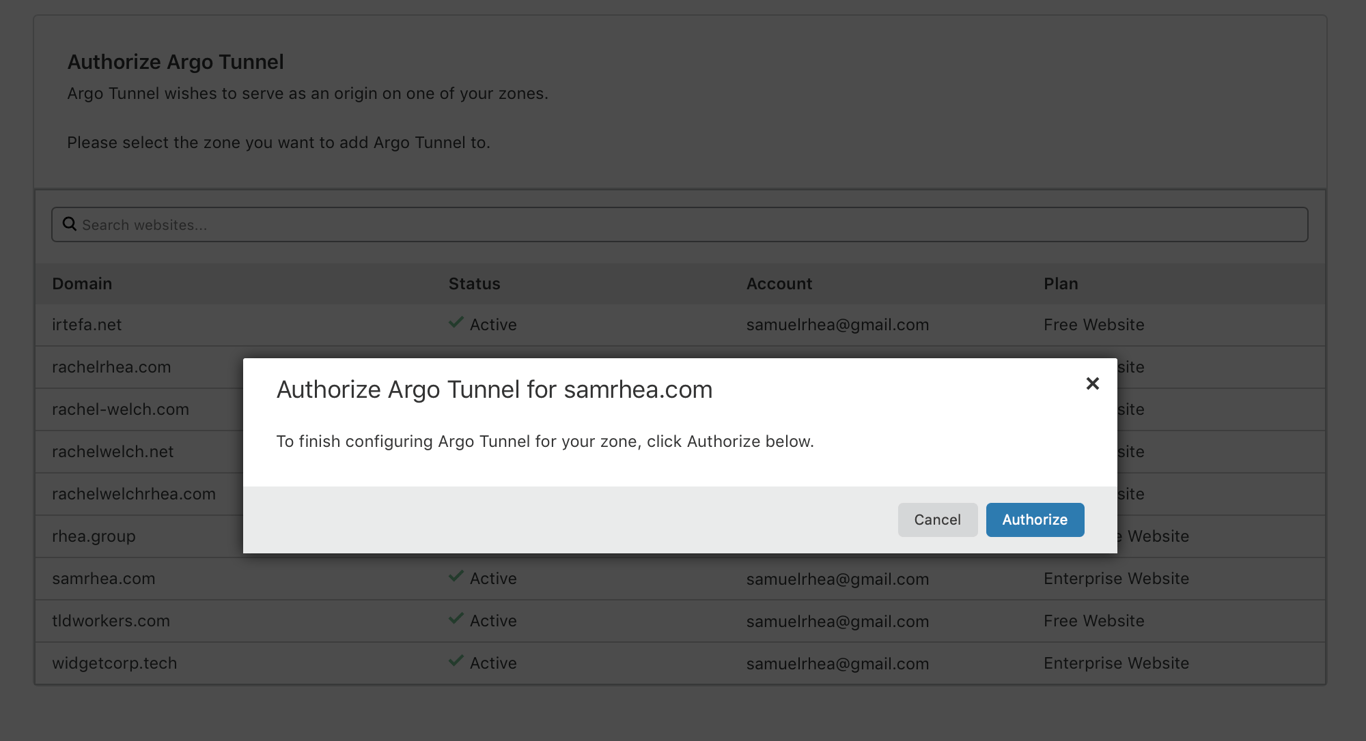Select the rachelrhea.com domain
This screenshot has height=741, width=1366.
111,367
